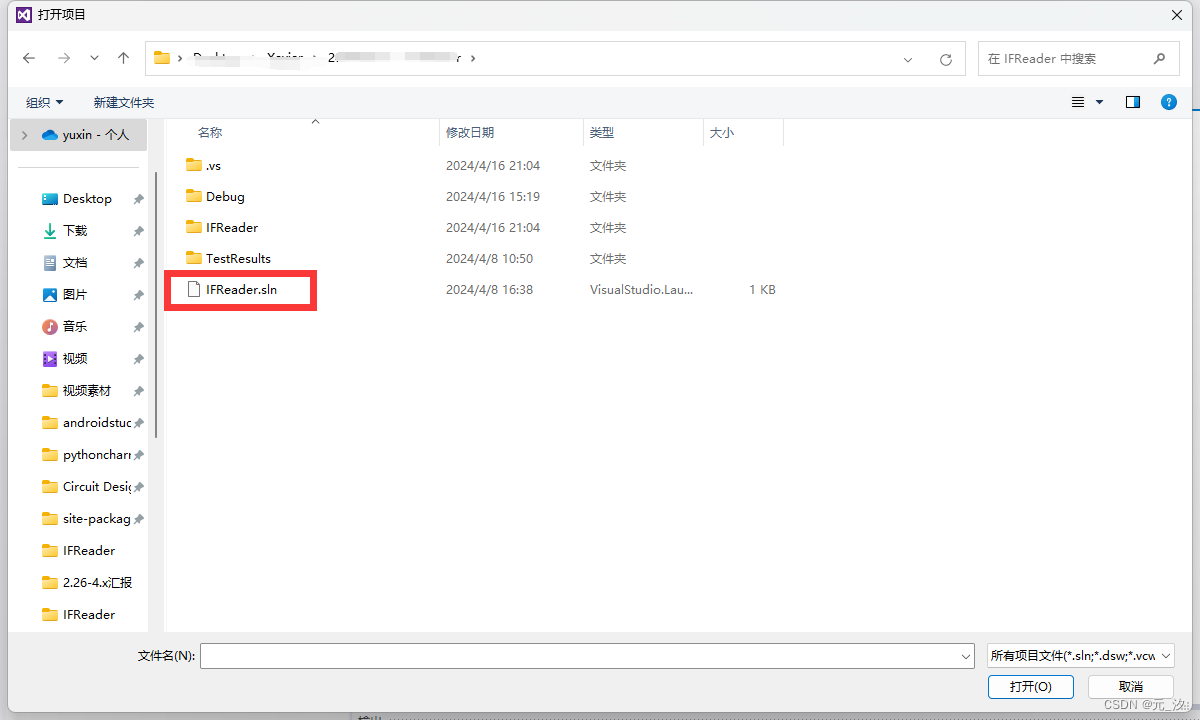Open the 组织 dropdown menu
The width and height of the screenshot is (1200, 720).
point(44,101)
